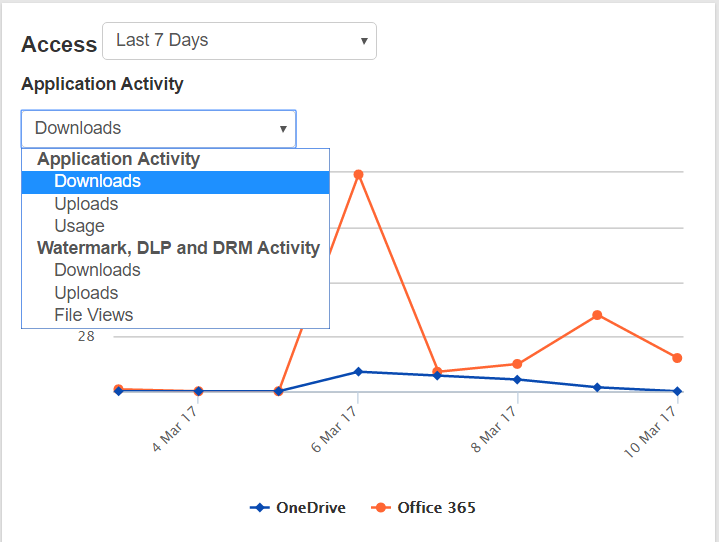Open the Last 7 Days time range dropdown
This screenshot has height=542, width=719.
click(239, 41)
